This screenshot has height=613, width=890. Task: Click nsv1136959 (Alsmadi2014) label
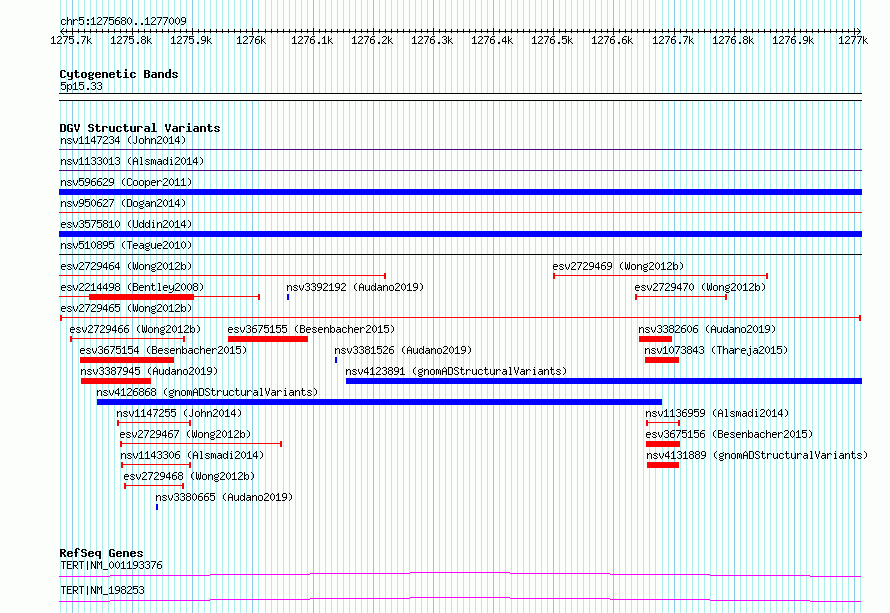(717, 413)
